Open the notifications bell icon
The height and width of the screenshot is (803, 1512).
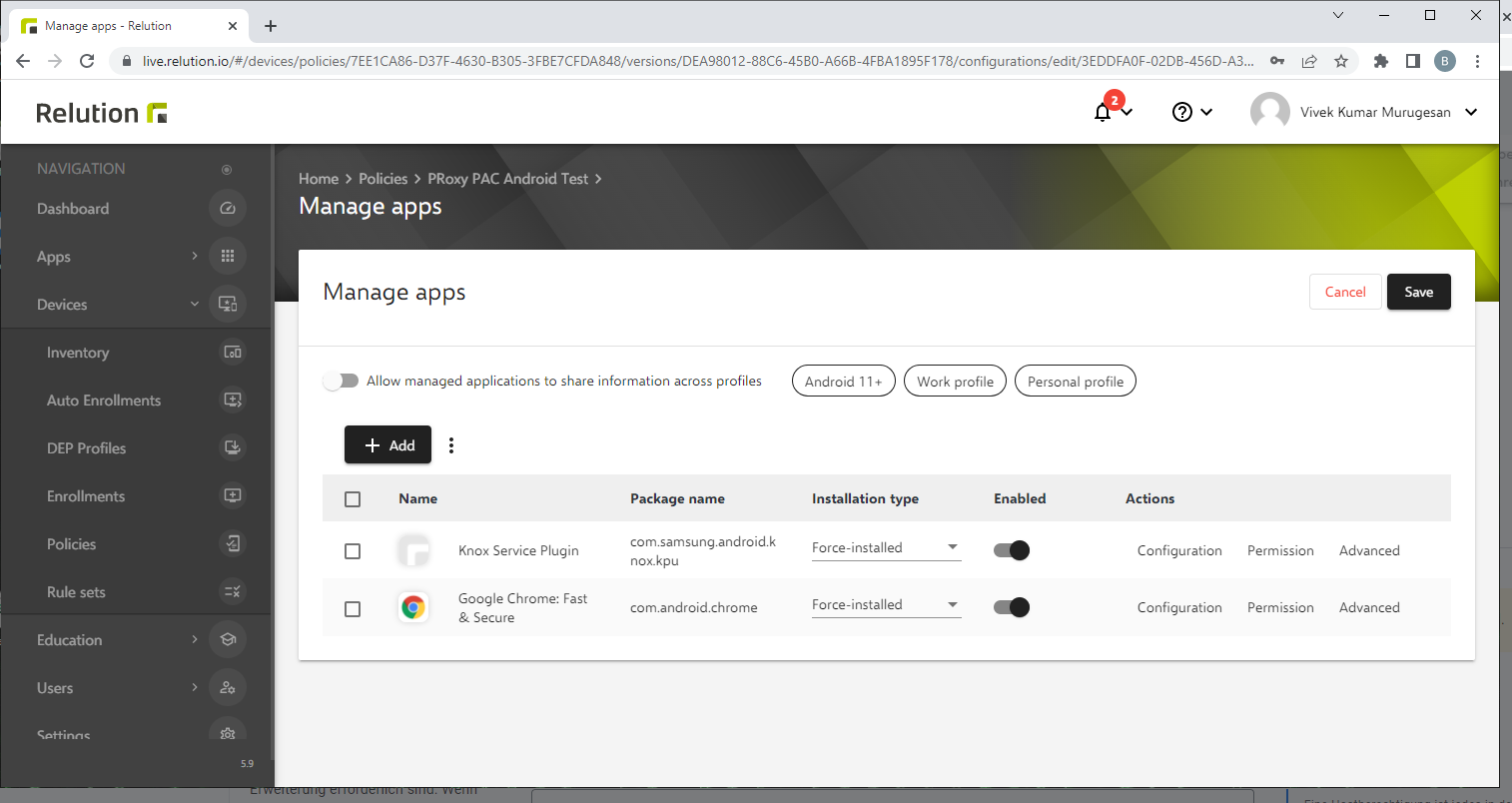1104,112
